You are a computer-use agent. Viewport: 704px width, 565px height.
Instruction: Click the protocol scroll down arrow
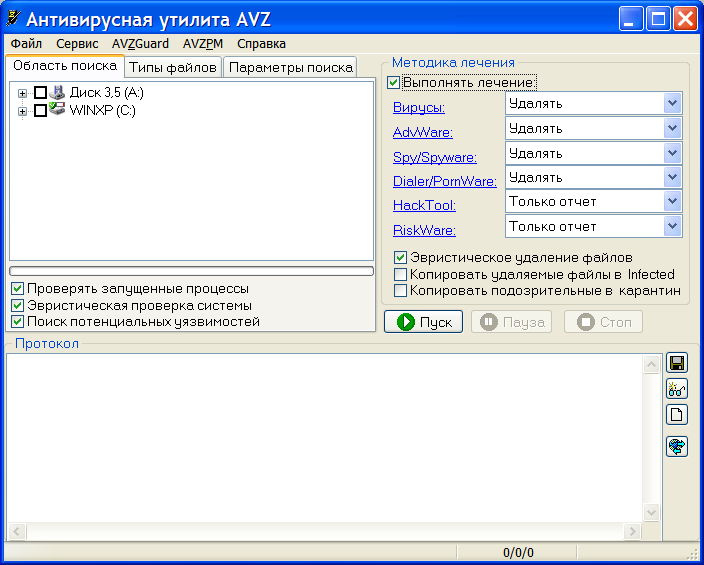(651, 512)
